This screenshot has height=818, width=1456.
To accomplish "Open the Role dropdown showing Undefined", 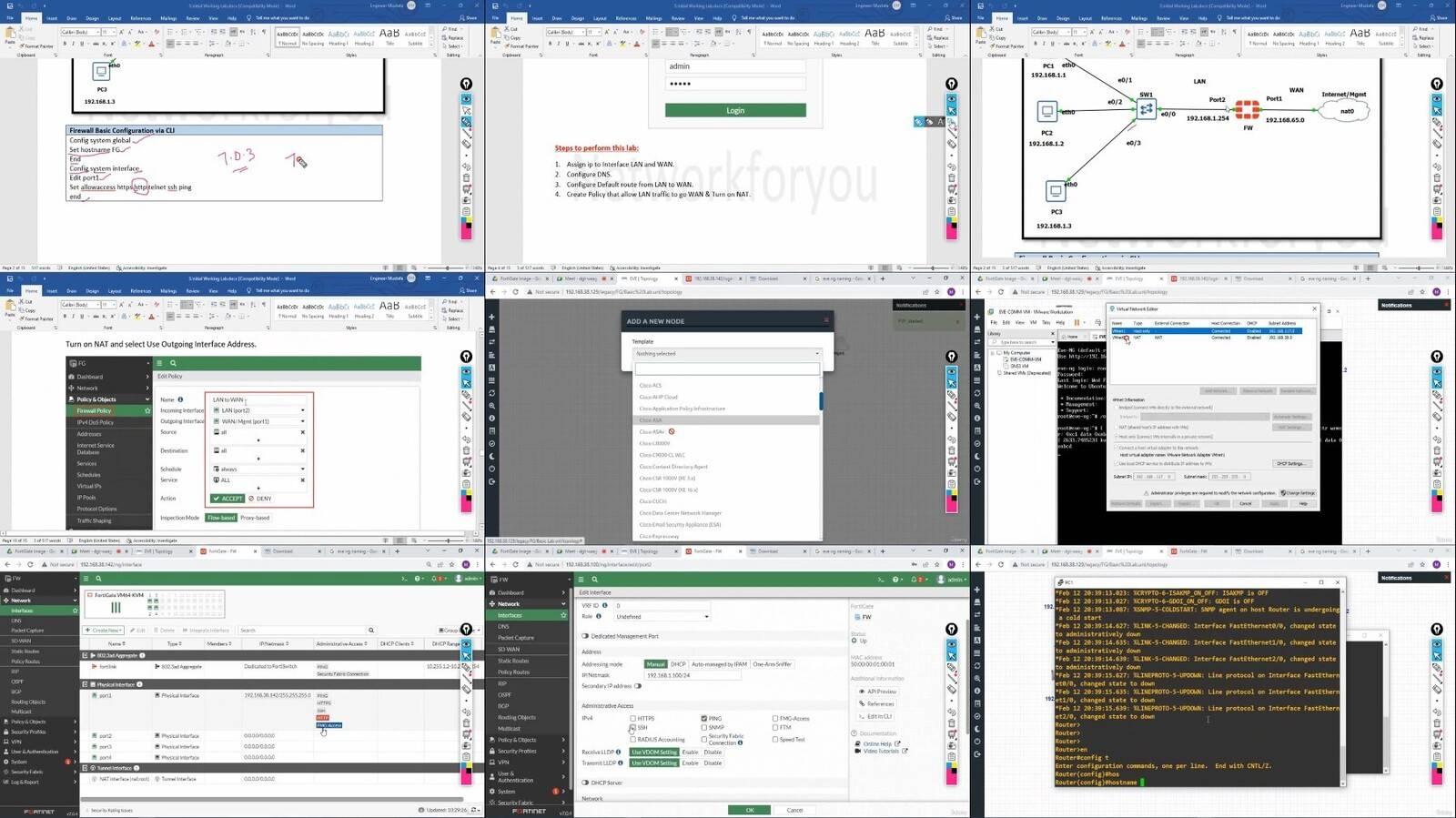I will tap(662, 616).
